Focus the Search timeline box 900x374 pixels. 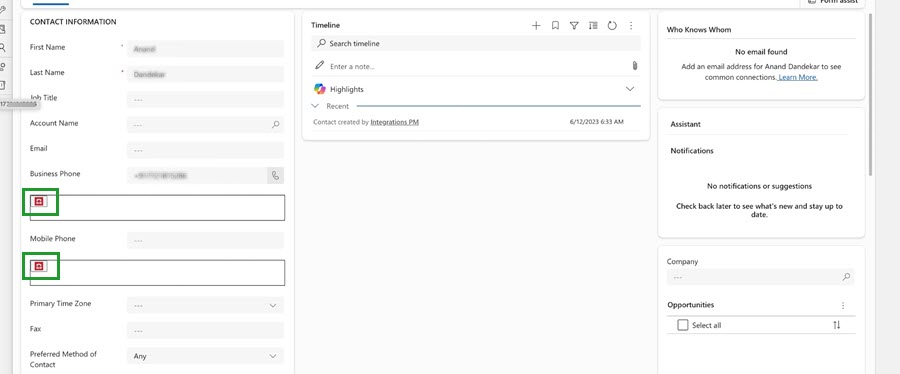pos(476,43)
